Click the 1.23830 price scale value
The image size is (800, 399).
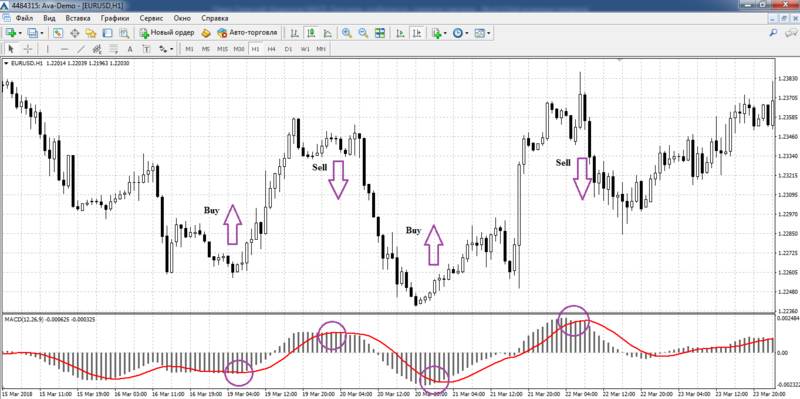[x=787, y=79]
